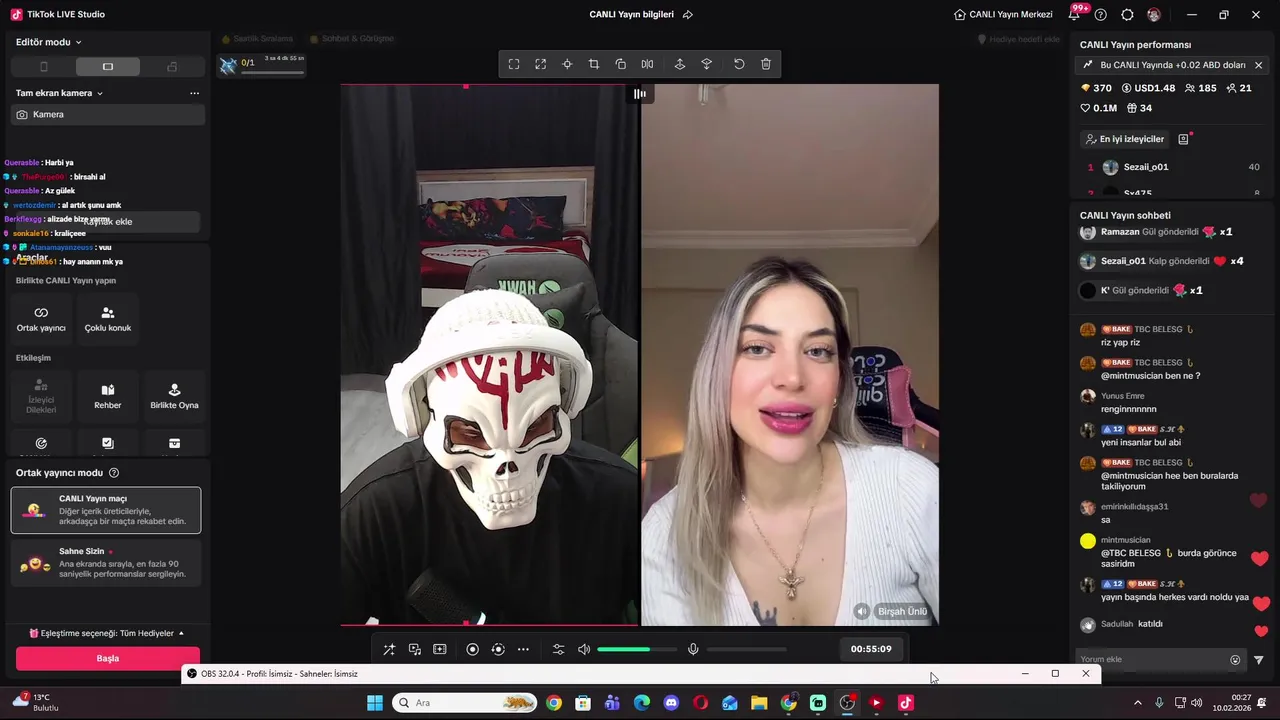This screenshot has width=1280, height=720.
Task: Click the share icon next to CANLI Yayın bilgileri
Action: (687, 15)
